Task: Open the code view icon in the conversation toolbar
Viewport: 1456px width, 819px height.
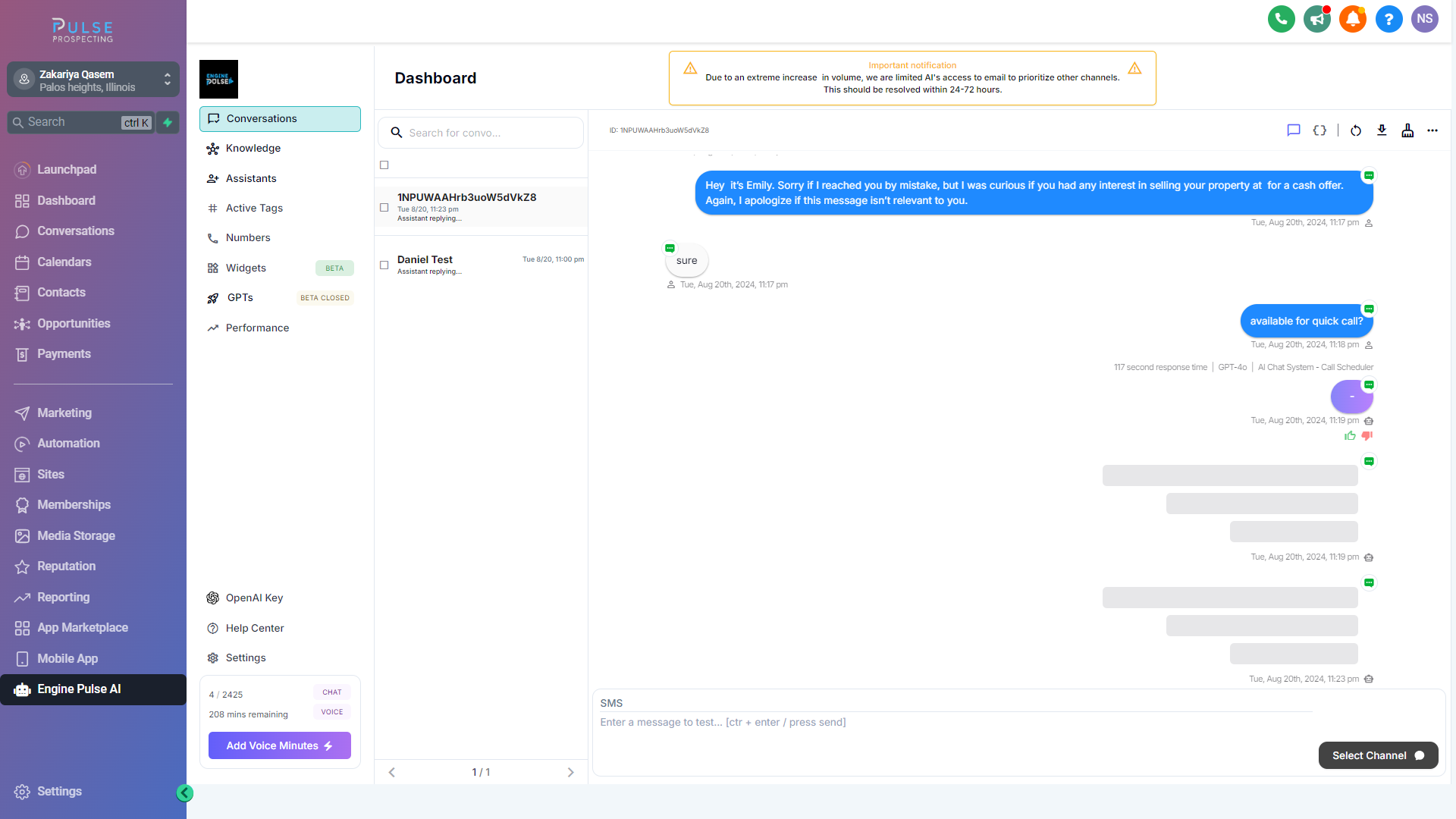Action: pos(1319,130)
